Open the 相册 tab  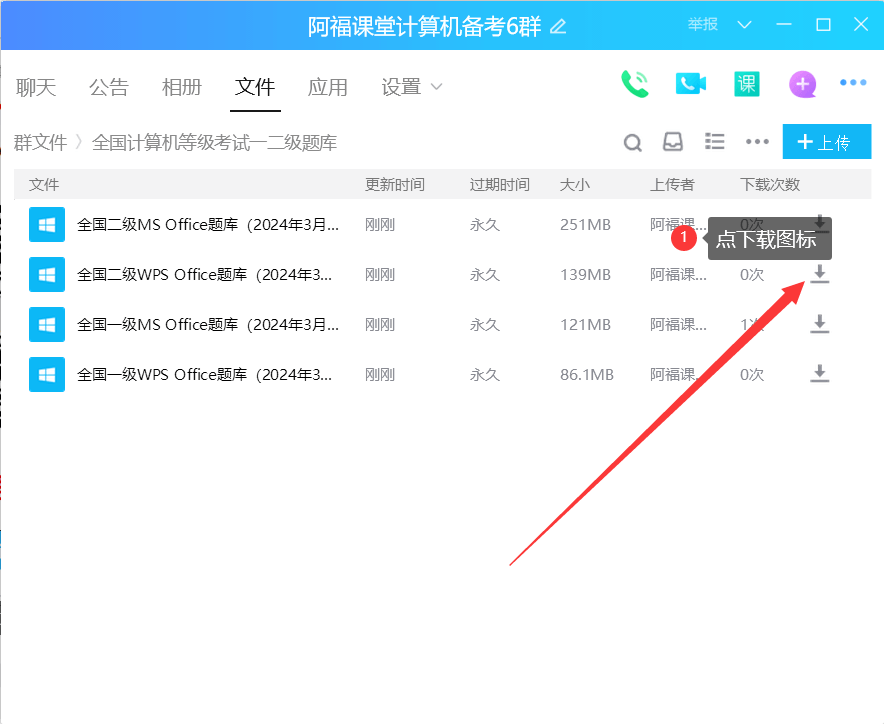pos(181,87)
